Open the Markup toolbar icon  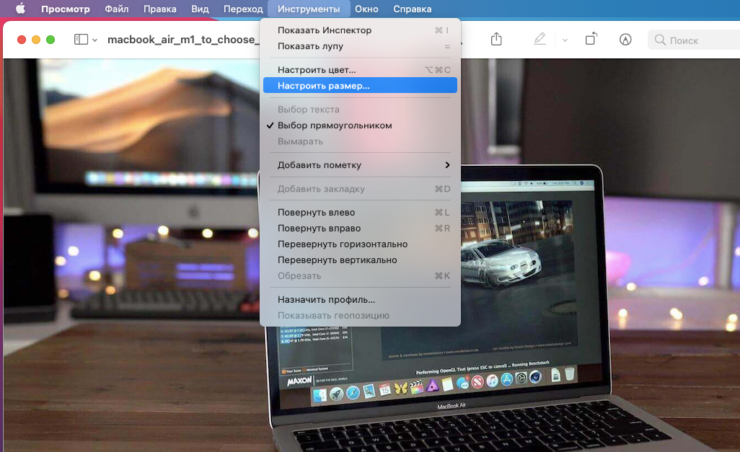pyautogui.click(x=625, y=39)
